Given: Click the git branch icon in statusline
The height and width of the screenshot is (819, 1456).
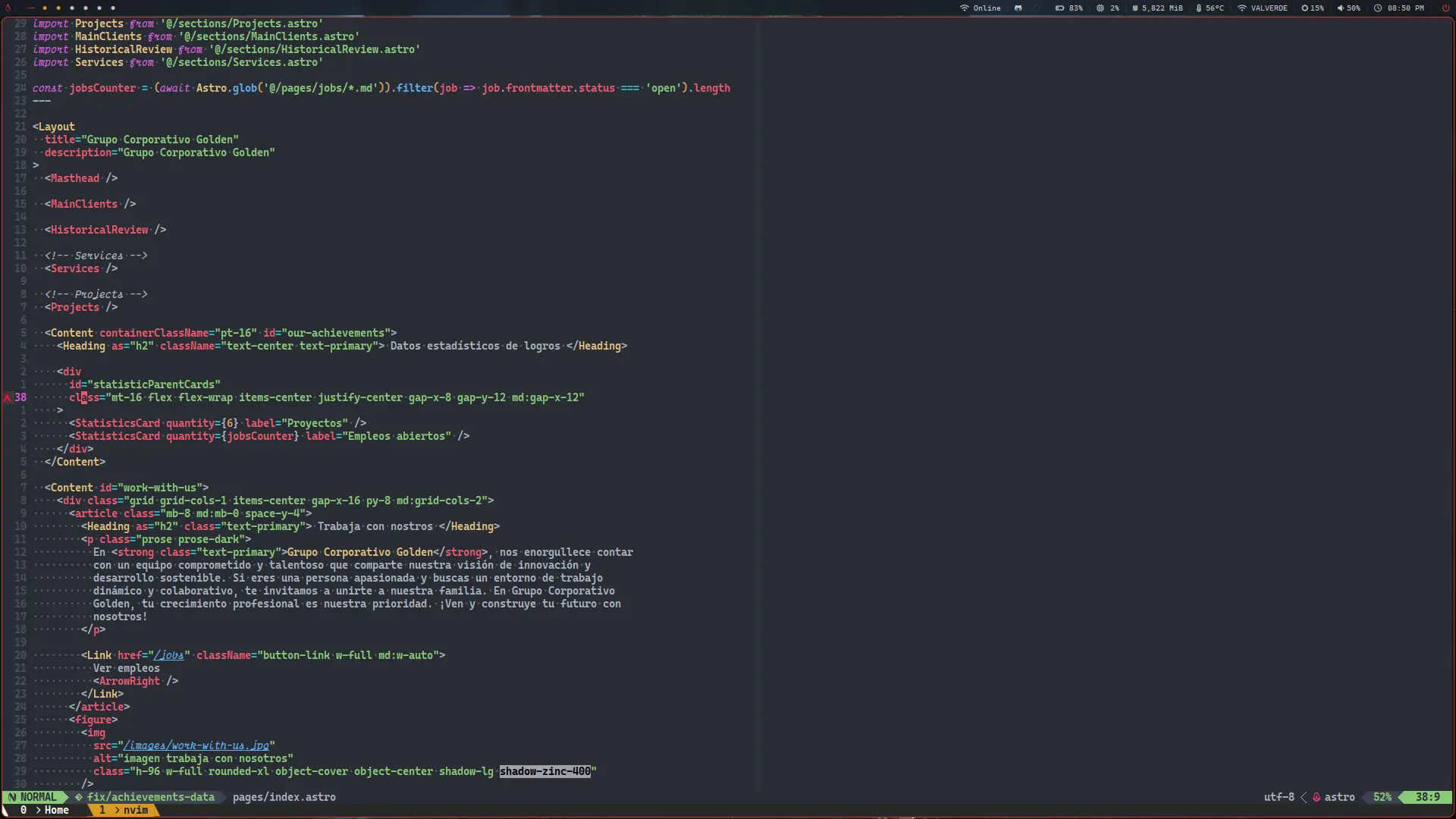Looking at the screenshot, I should (79, 797).
